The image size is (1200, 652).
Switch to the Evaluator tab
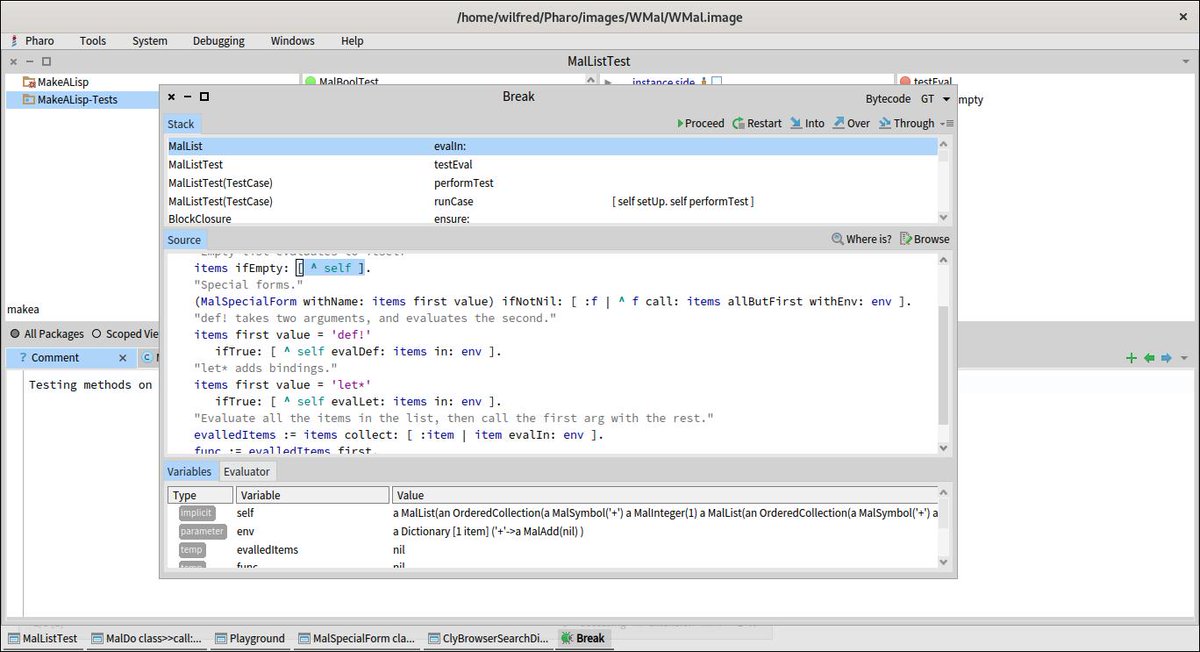pos(246,471)
